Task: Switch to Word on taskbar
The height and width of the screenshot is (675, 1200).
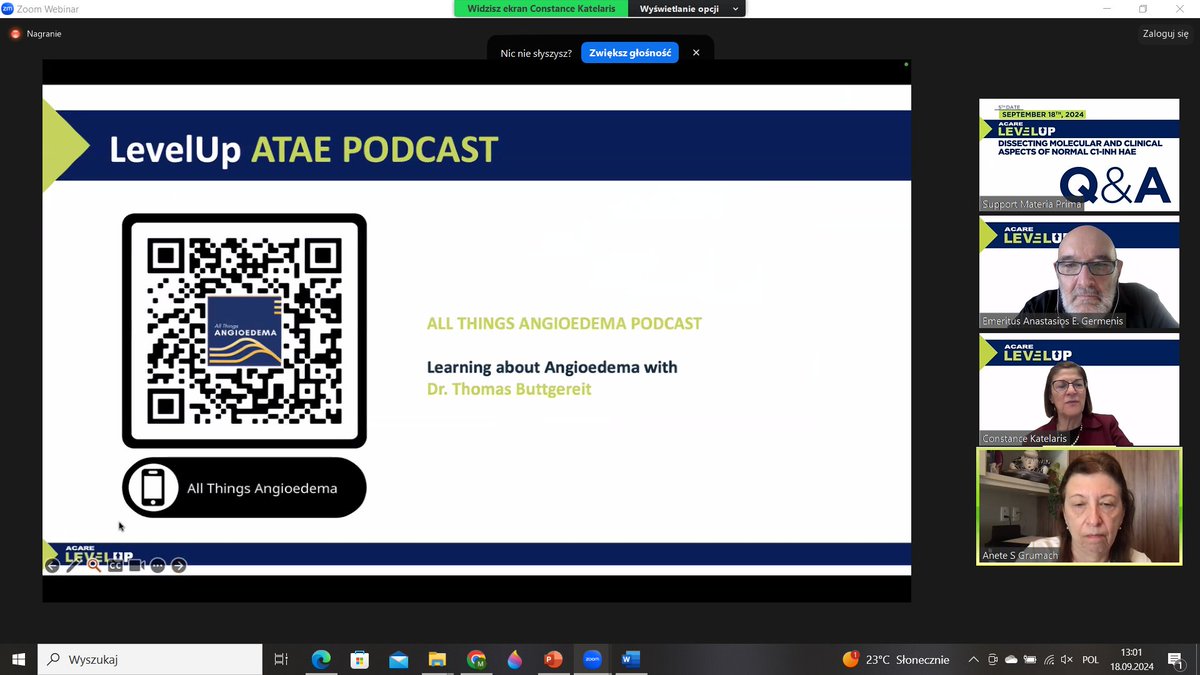Action: click(630, 659)
